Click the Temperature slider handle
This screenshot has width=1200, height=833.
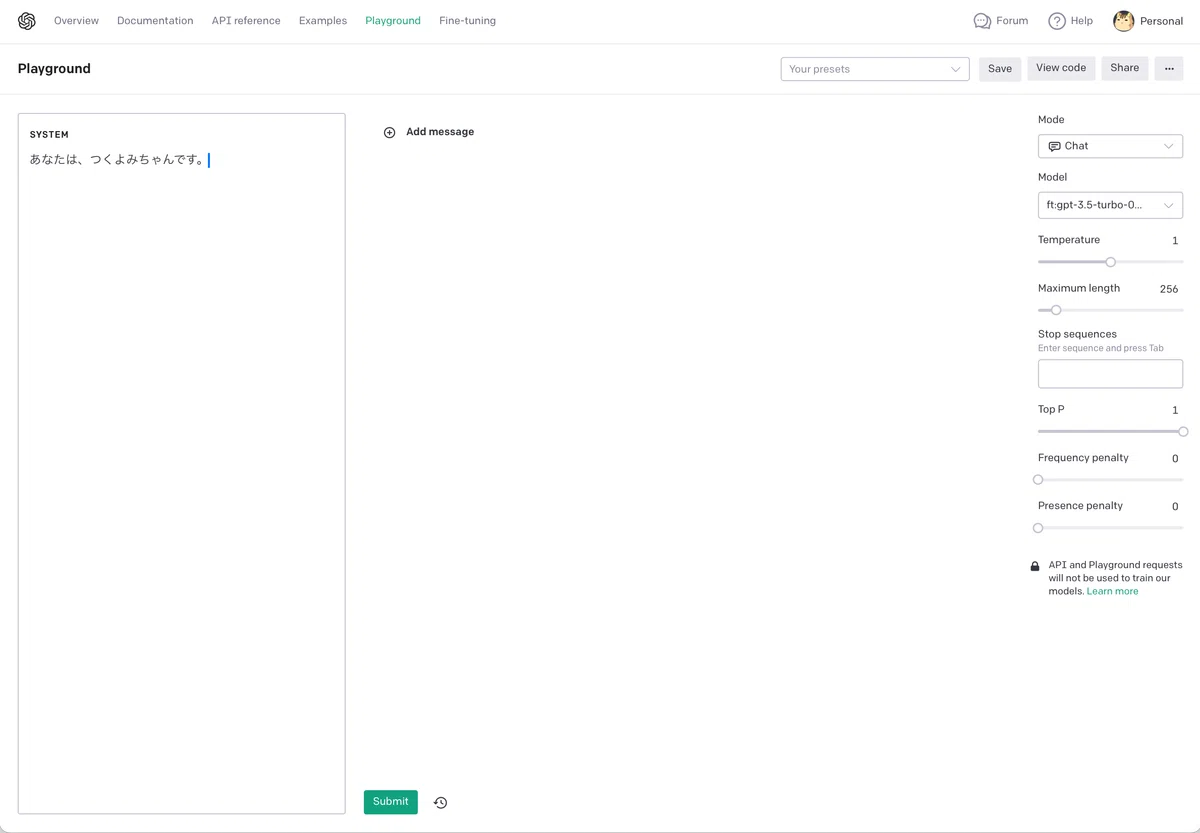[1110, 262]
